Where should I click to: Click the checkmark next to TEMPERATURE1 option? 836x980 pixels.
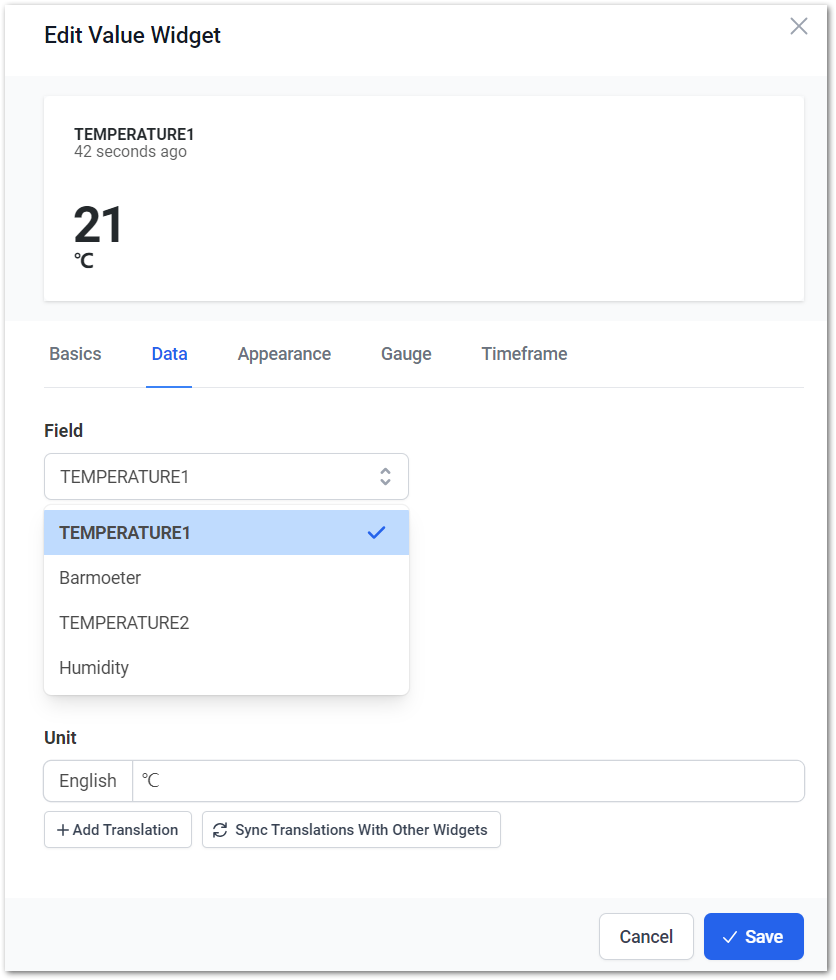pyautogui.click(x=377, y=532)
